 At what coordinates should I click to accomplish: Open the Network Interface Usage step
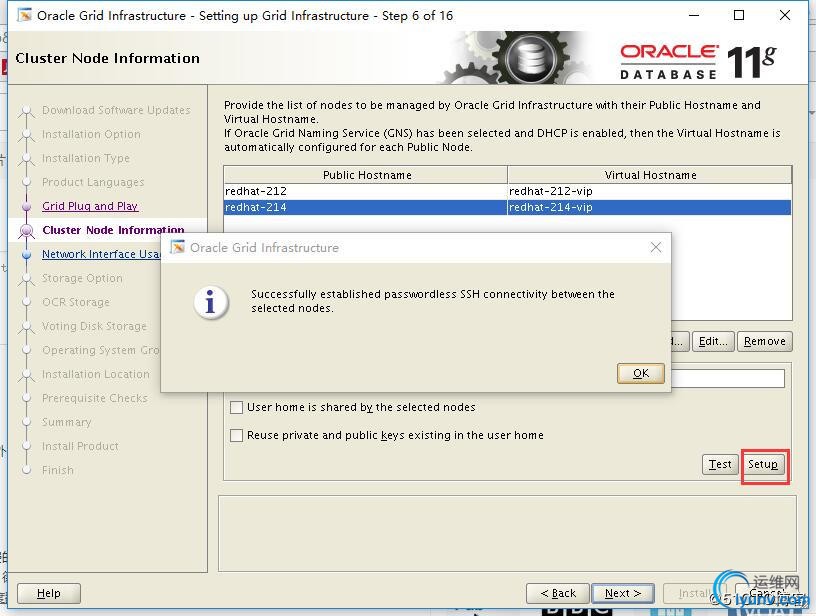[101, 254]
